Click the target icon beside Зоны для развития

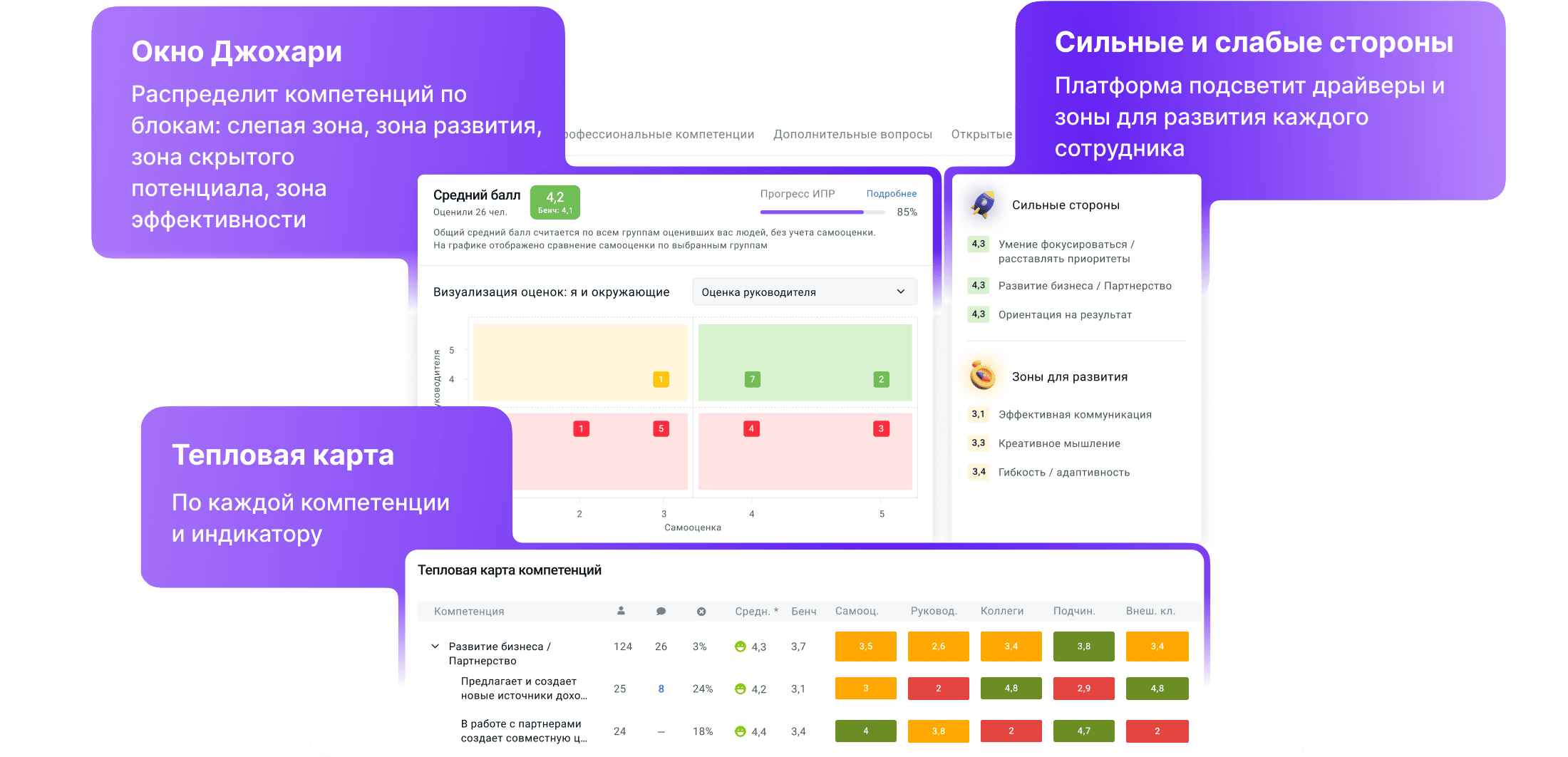point(983,376)
